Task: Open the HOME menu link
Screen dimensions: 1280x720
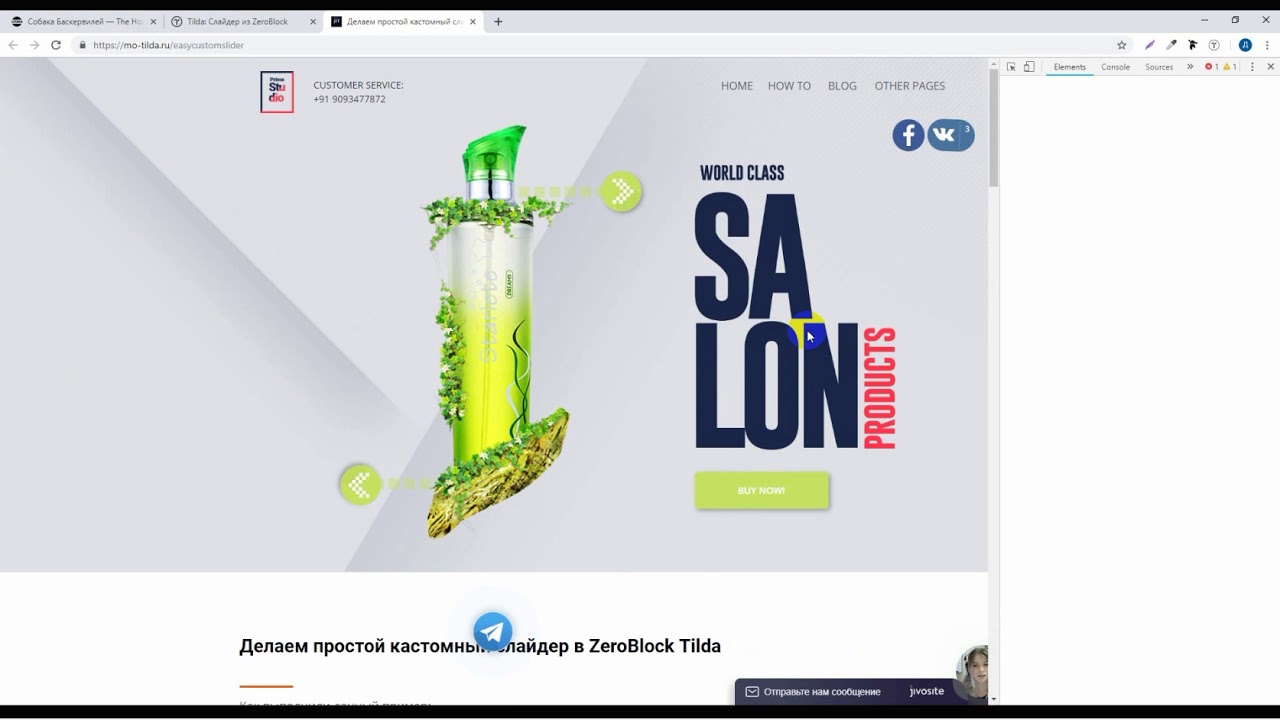Action: pyautogui.click(x=737, y=86)
